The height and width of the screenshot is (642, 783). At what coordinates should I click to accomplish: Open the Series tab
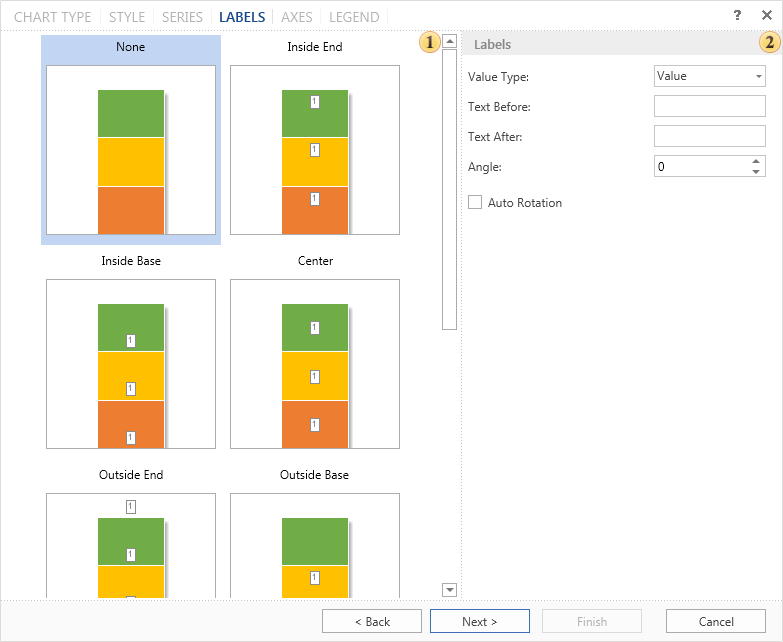click(181, 17)
